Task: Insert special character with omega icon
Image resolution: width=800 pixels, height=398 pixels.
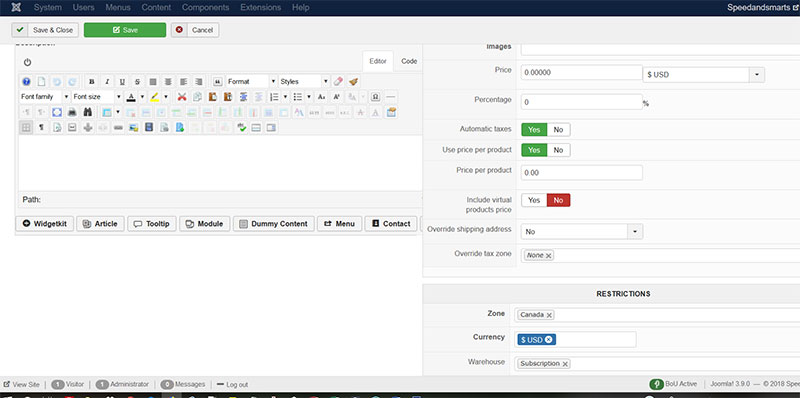Action: 376,97
